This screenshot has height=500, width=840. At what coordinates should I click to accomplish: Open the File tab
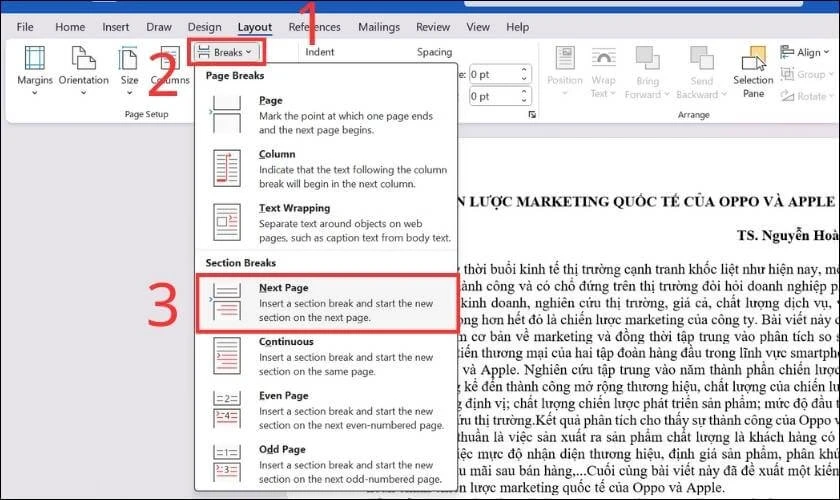pyautogui.click(x=25, y=27)
